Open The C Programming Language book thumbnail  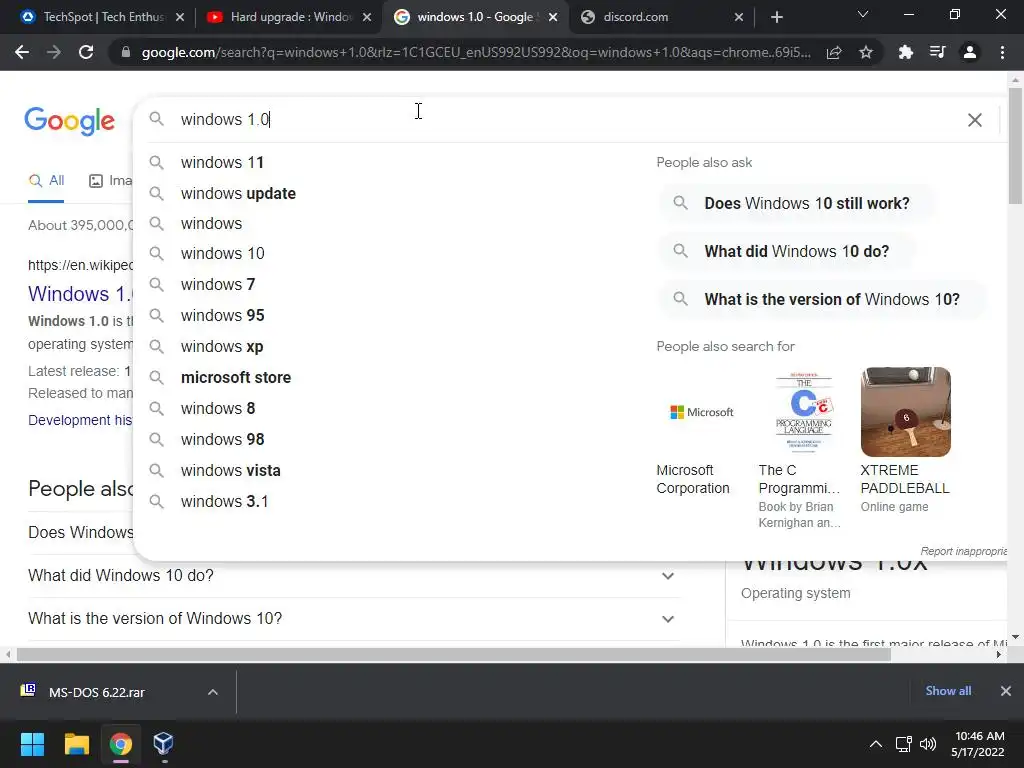coord(803,412)
